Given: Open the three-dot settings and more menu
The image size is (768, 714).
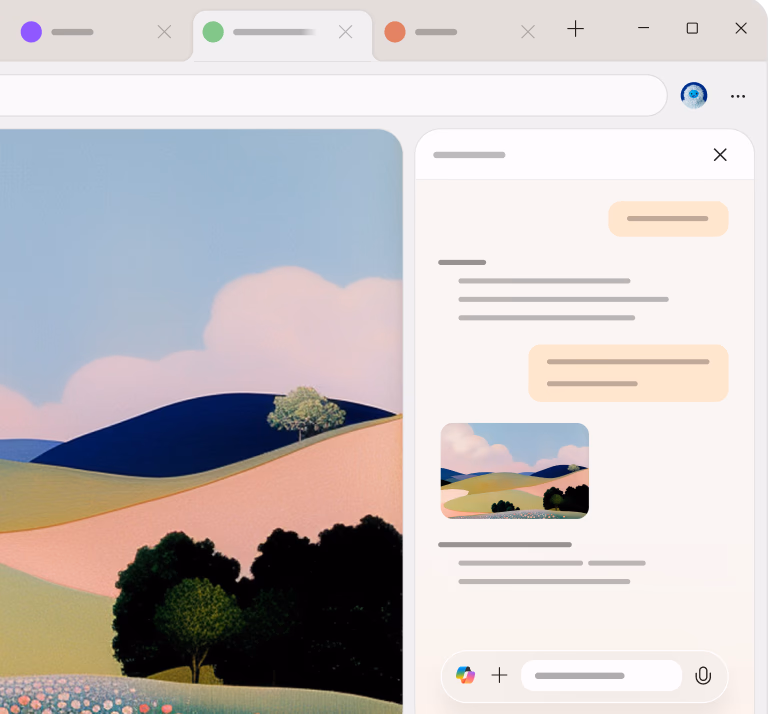Looking at the screenshot, I should click(738, 96).
